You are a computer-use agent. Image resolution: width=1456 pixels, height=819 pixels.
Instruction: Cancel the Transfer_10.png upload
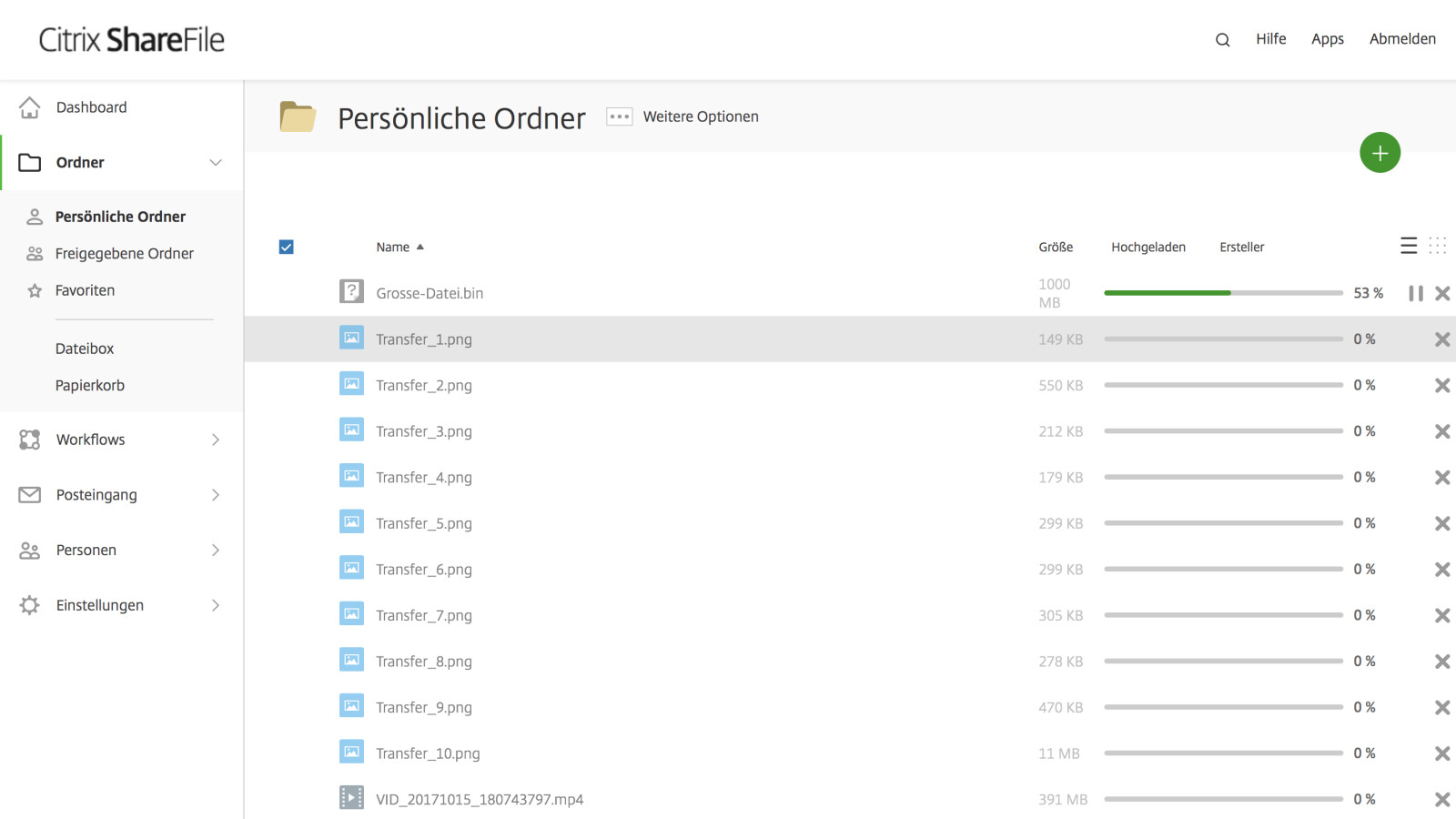tap(1442, 753)
